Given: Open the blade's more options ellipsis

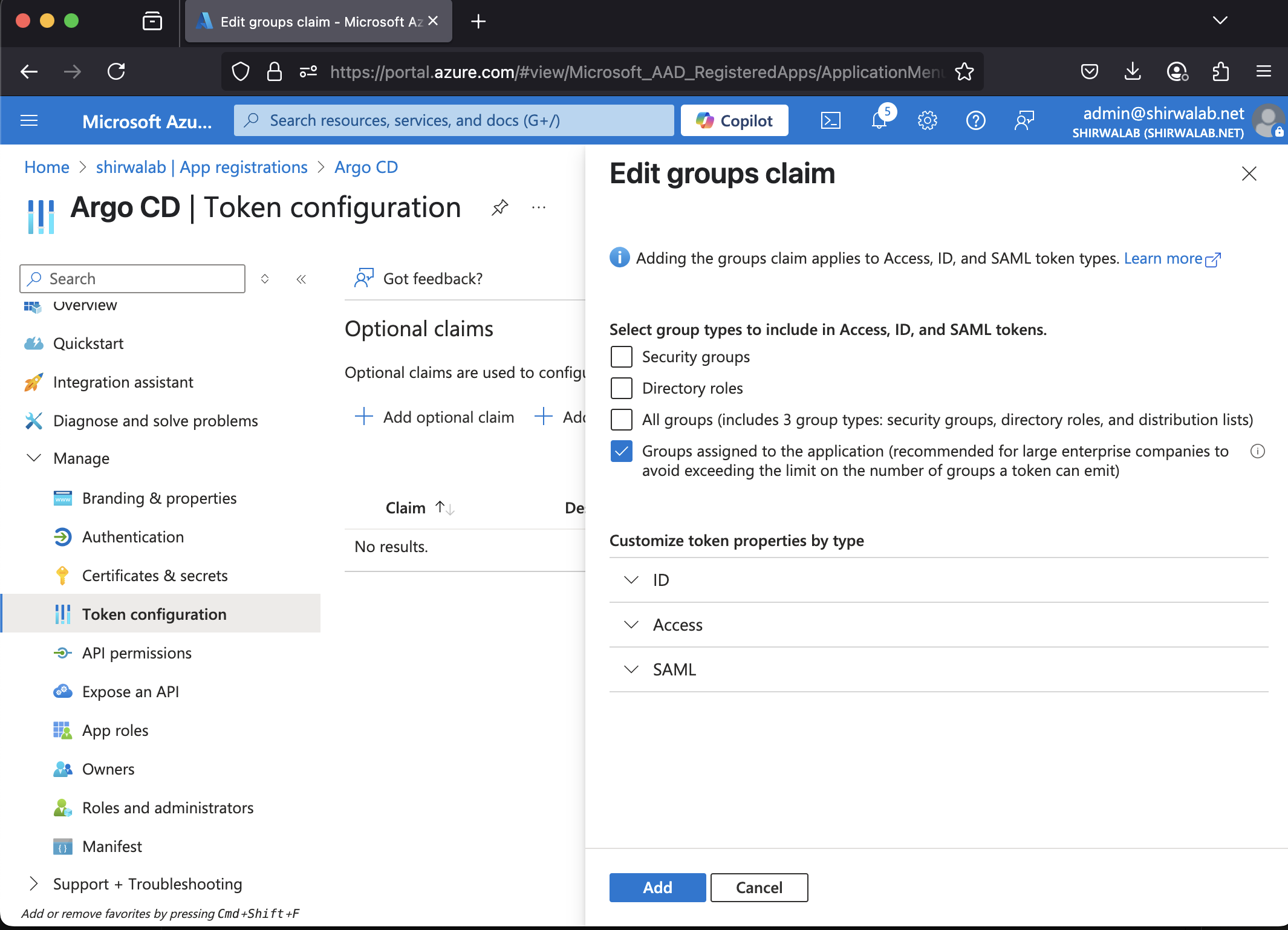Looking at the screenshot, I should point(539,208).
